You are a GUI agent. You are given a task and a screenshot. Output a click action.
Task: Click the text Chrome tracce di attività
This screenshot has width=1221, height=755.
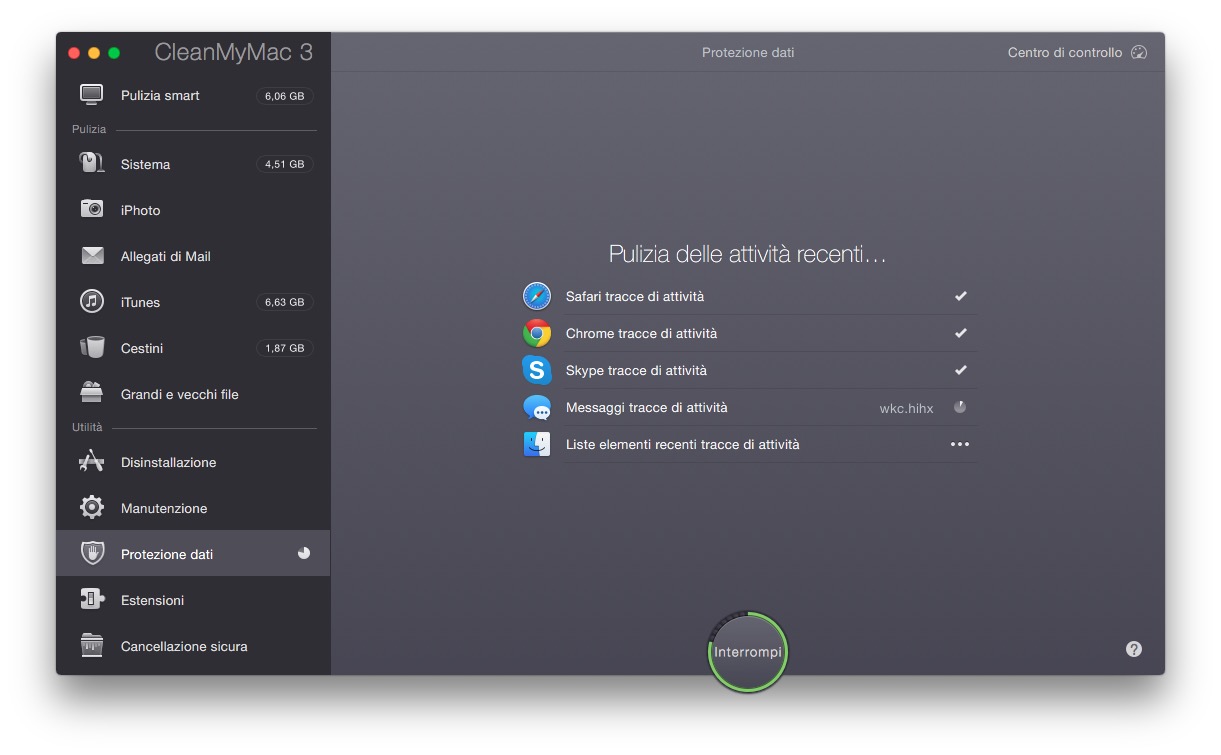coord(641,333)
